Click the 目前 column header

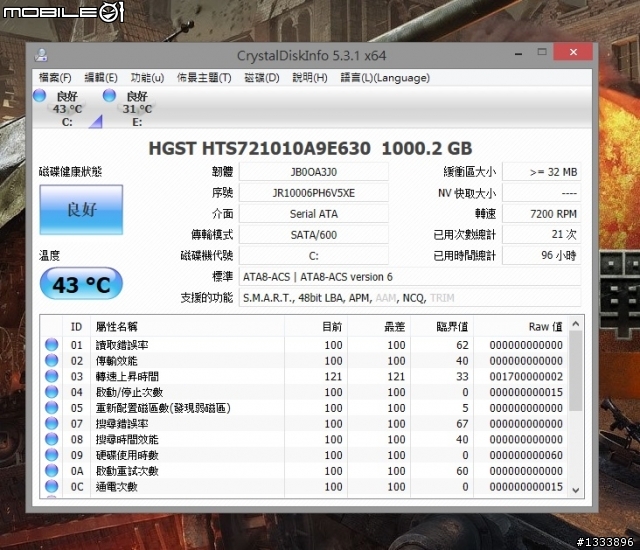(316, 326)
